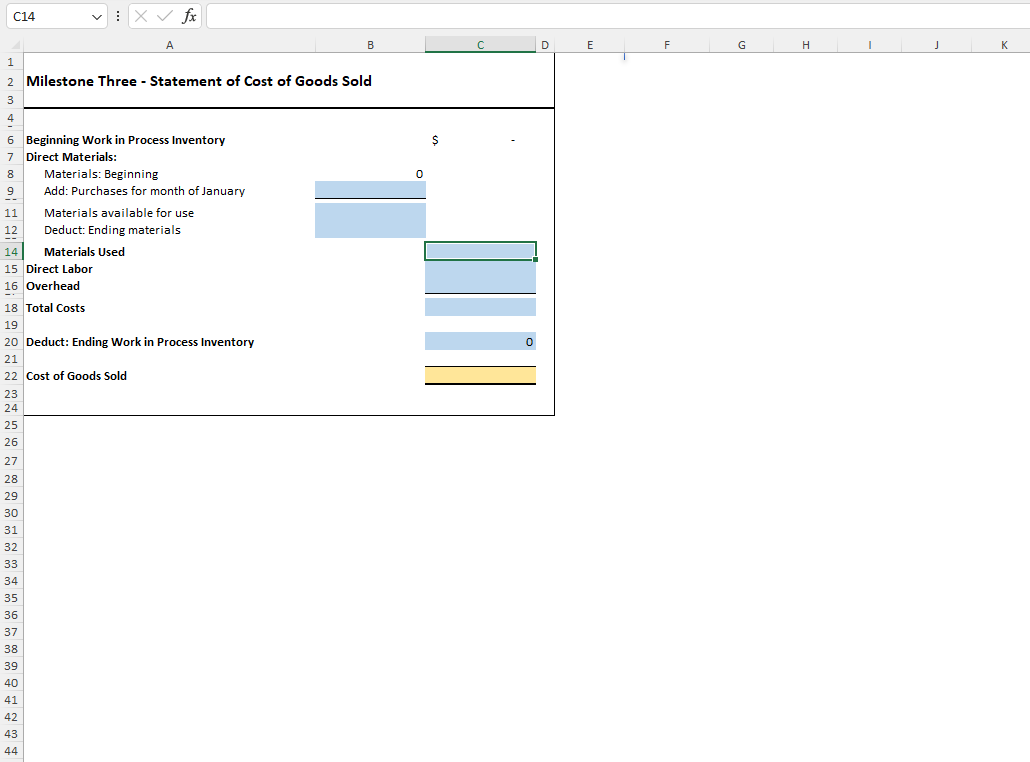Viewport: 1030px width, 762px height.
Task: Click the 'Direct Materials:' label cell
Action: 72,157
